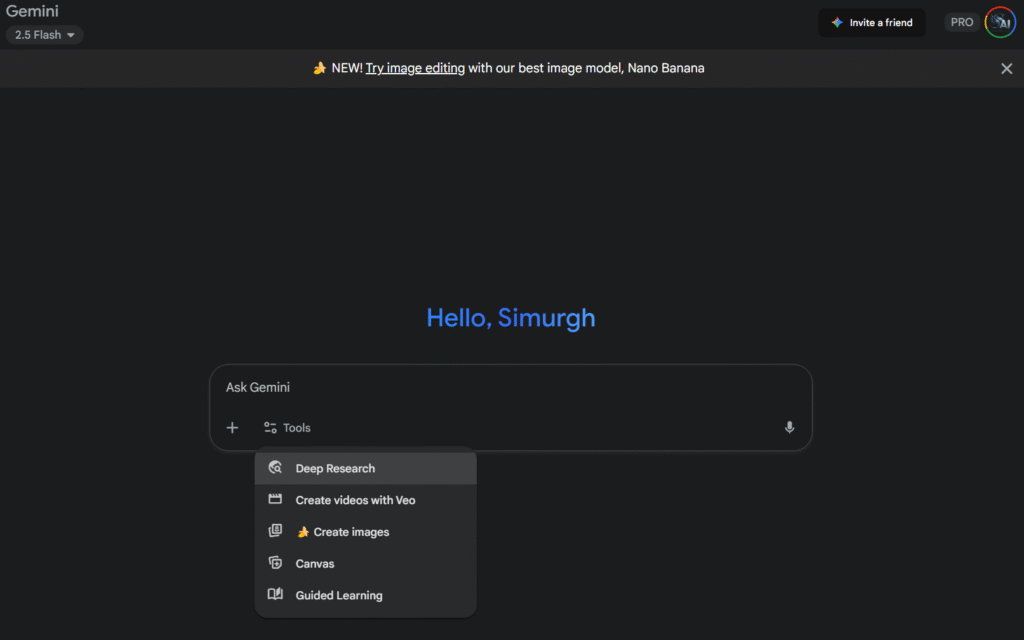Click the Nano Banana announcement text

[x=586, y=68]
